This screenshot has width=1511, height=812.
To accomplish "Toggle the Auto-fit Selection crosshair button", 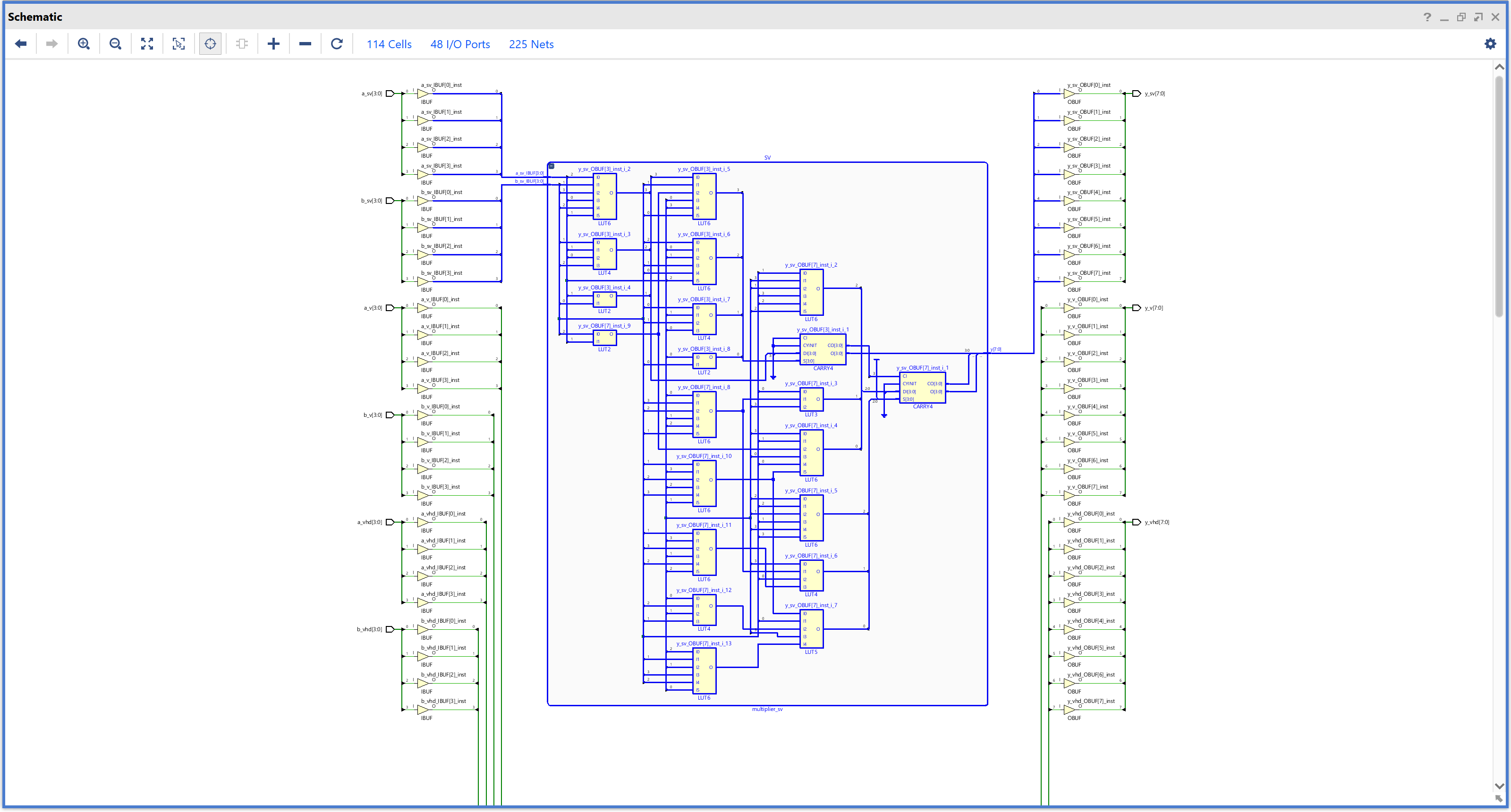I will pyautogui.click(x=210, y=44).
